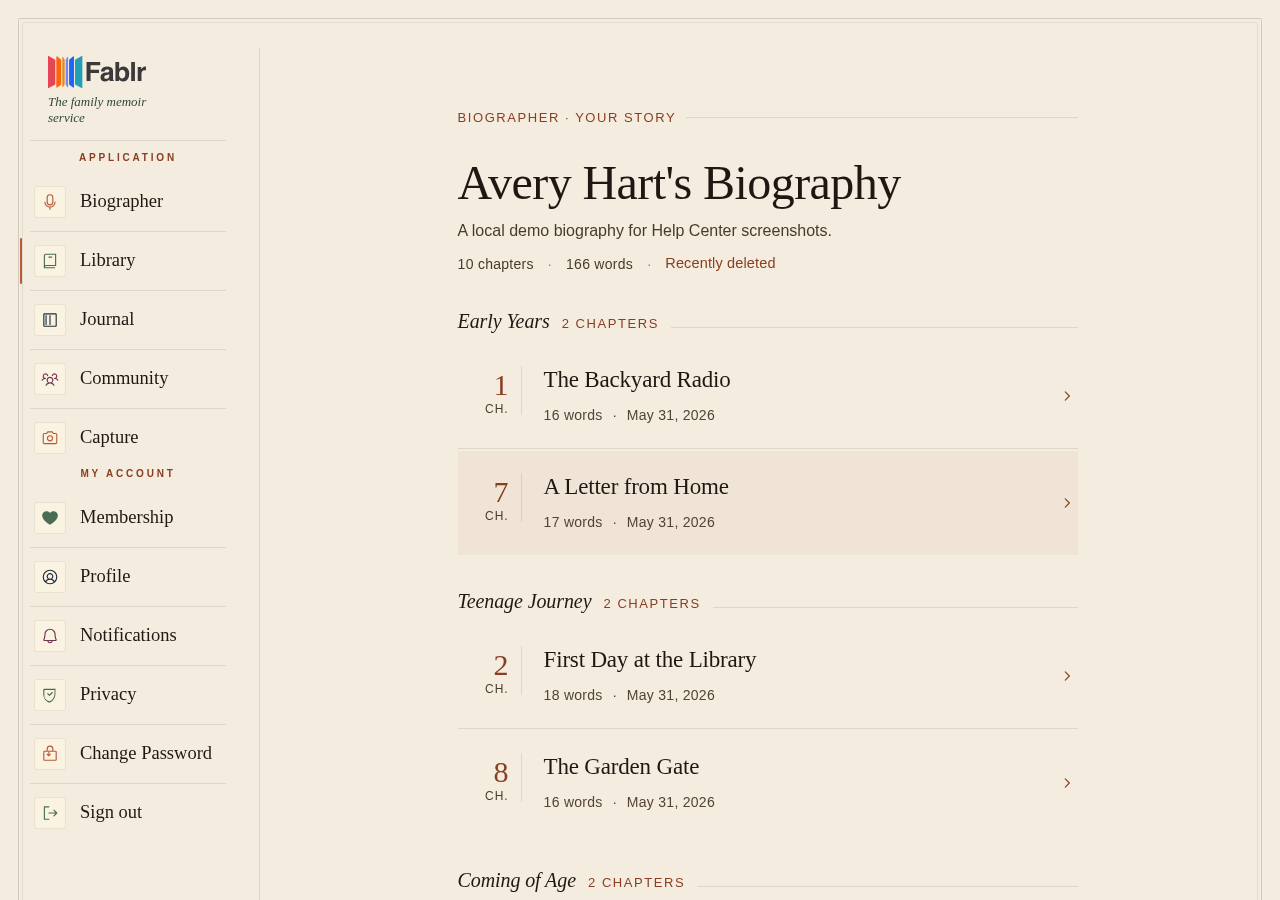Go to the Sign out menu item
This screenshot has width=1280, height=900.
pyautogui.click(x=128, y=813)
